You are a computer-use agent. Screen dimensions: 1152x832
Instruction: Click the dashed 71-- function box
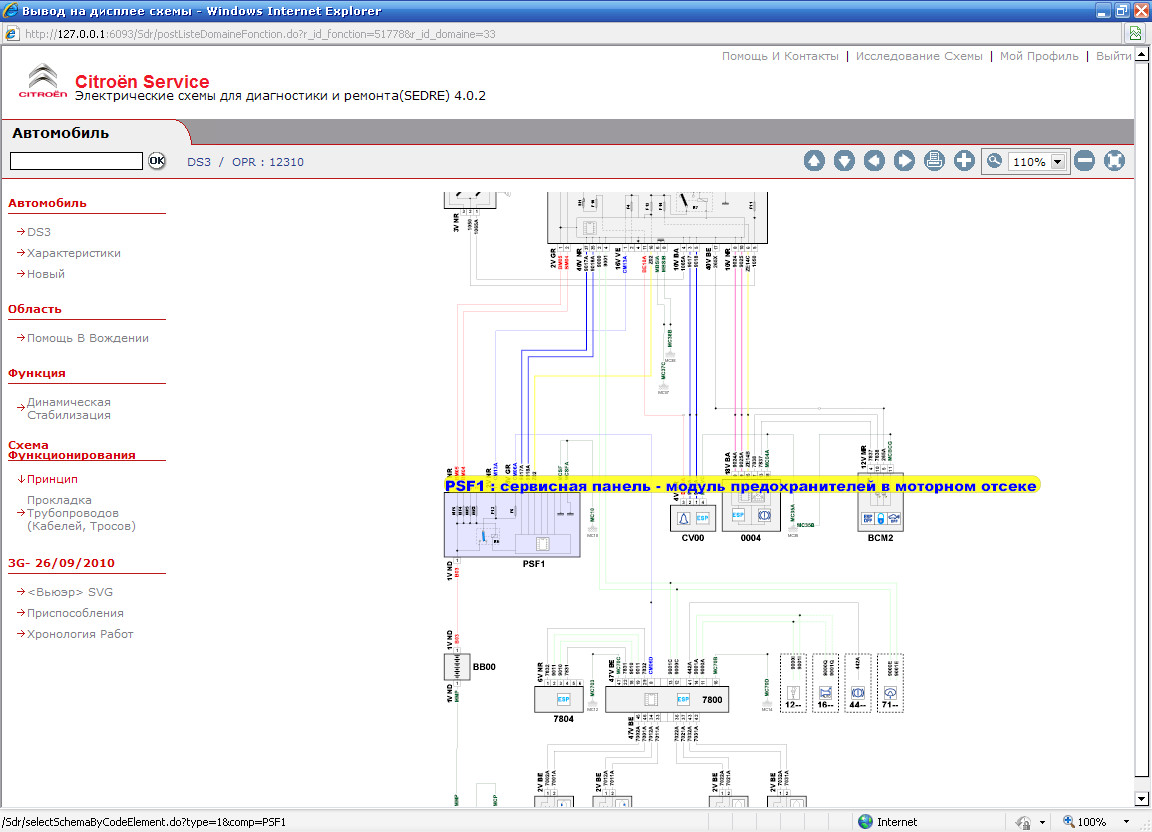[x=890, y=683]
